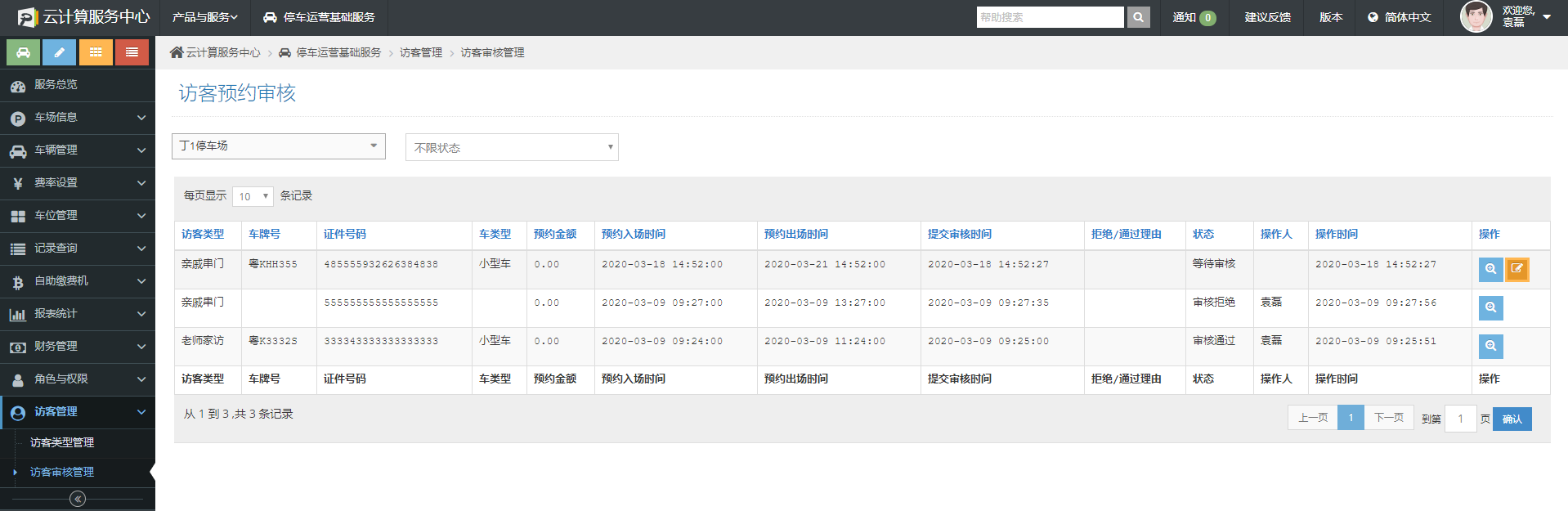
Task: Switch language via 简体中文
Action: (1400, 17)
